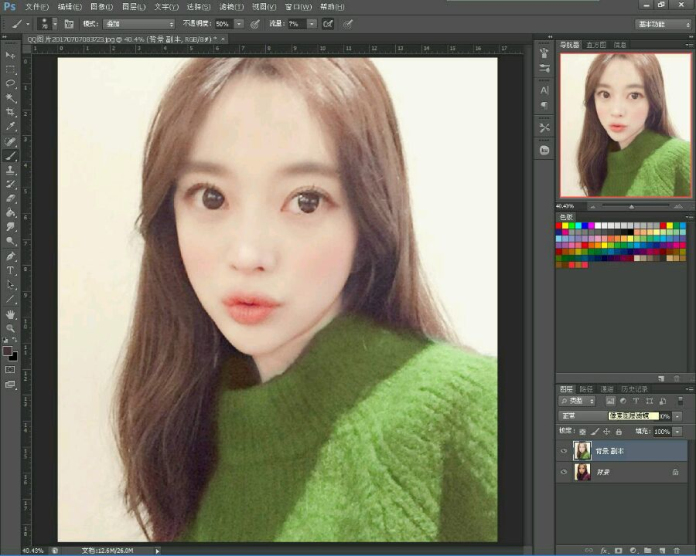696x556 pixels.
Task: Click the foreground color swatch
Action: tap(8, 352)
